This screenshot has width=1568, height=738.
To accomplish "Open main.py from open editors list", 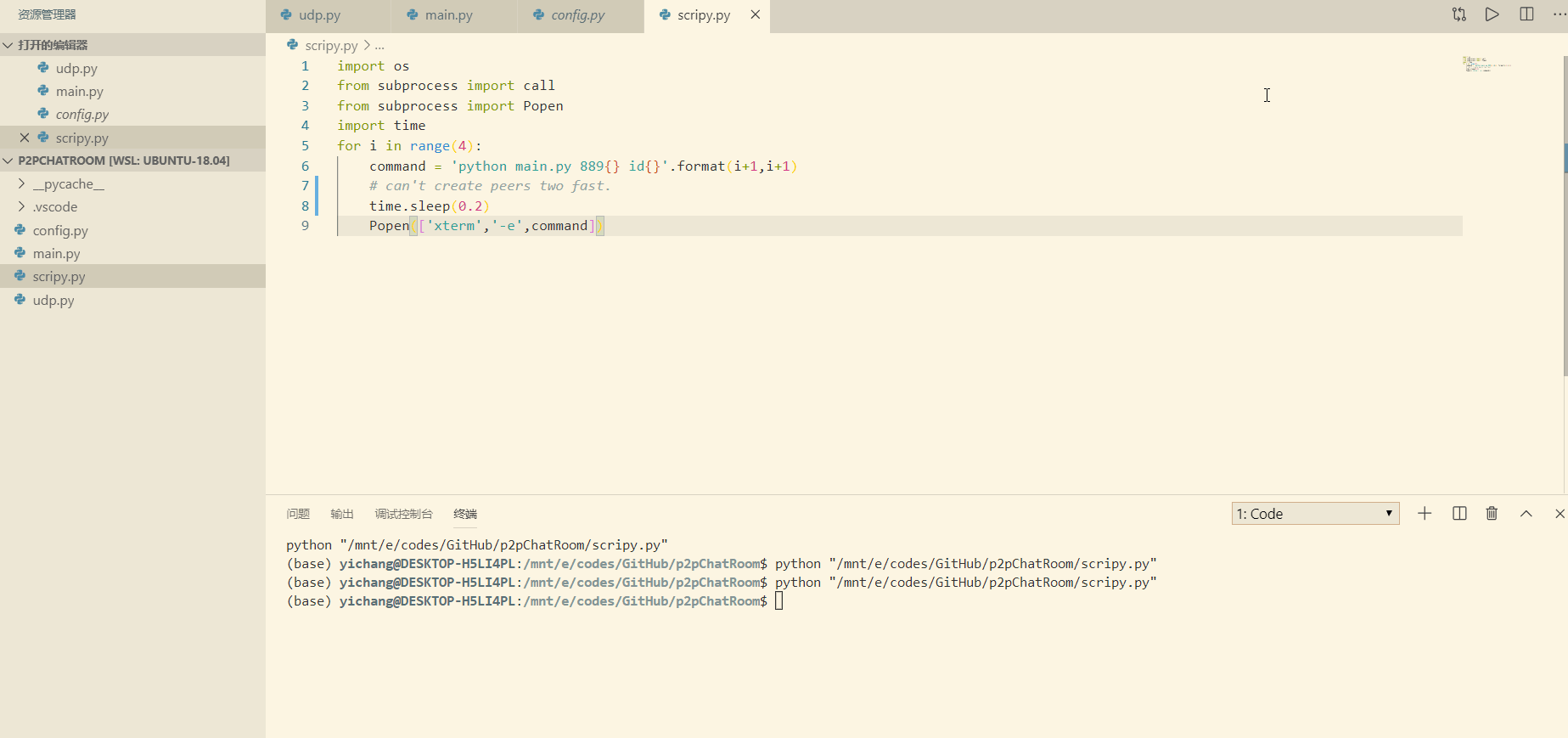I will click(132, 91).
